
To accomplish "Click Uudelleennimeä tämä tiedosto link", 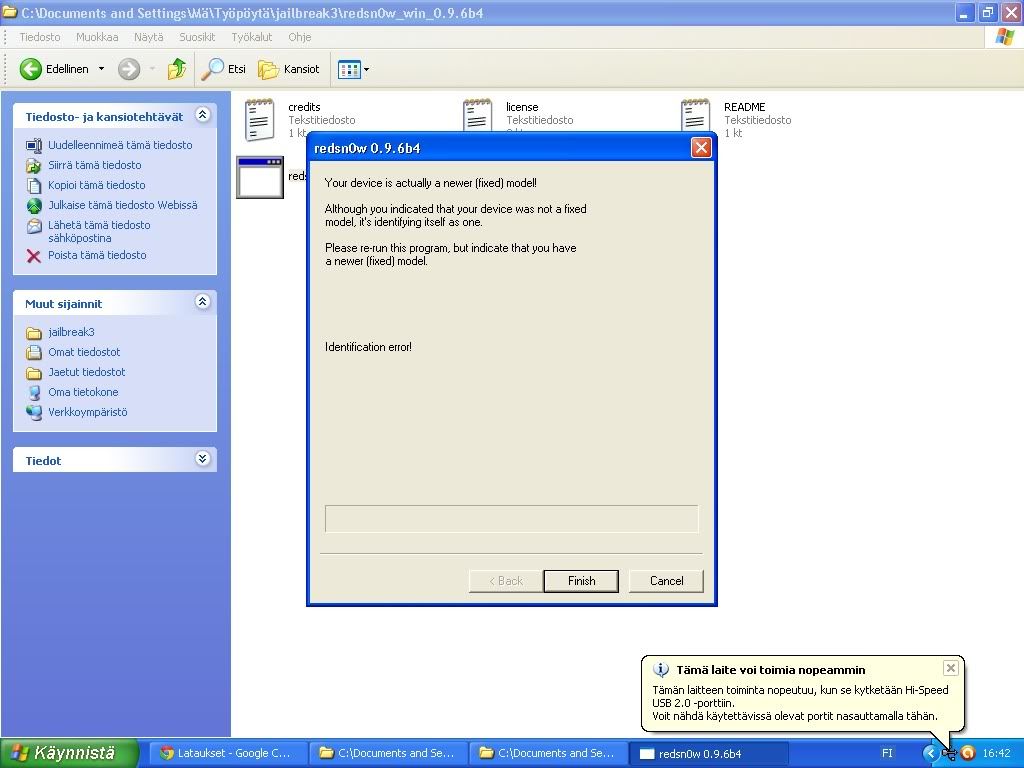I will tap(120, 145).
